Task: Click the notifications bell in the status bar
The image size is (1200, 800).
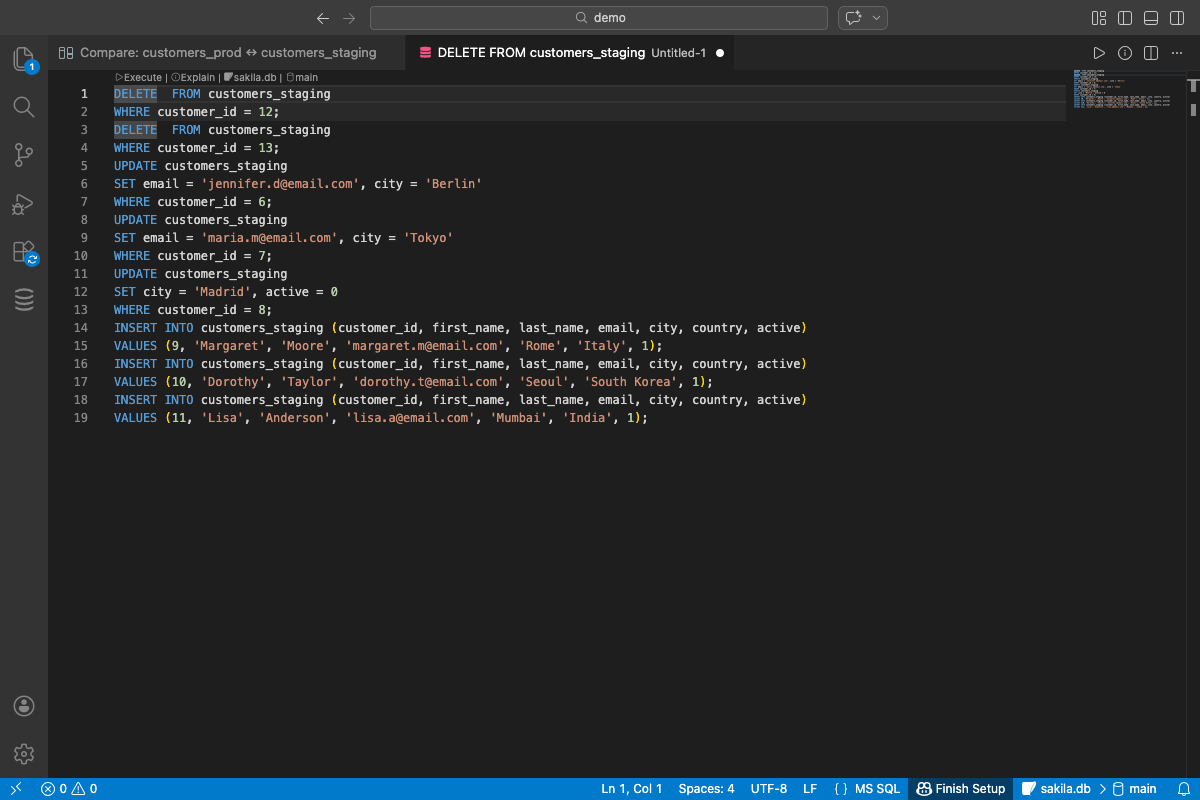Action: tap(1186, 788)
